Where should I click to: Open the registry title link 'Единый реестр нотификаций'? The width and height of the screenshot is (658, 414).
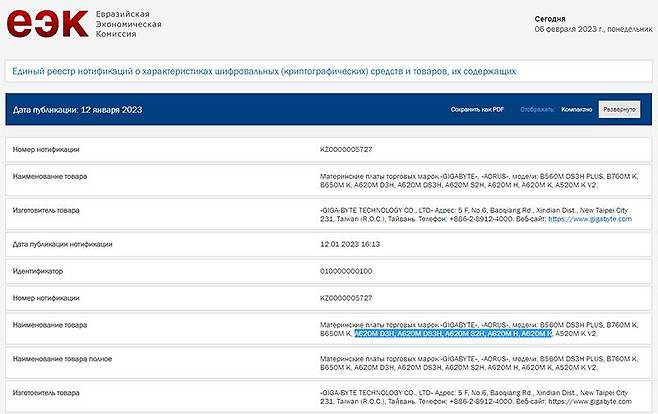point(264,71)
